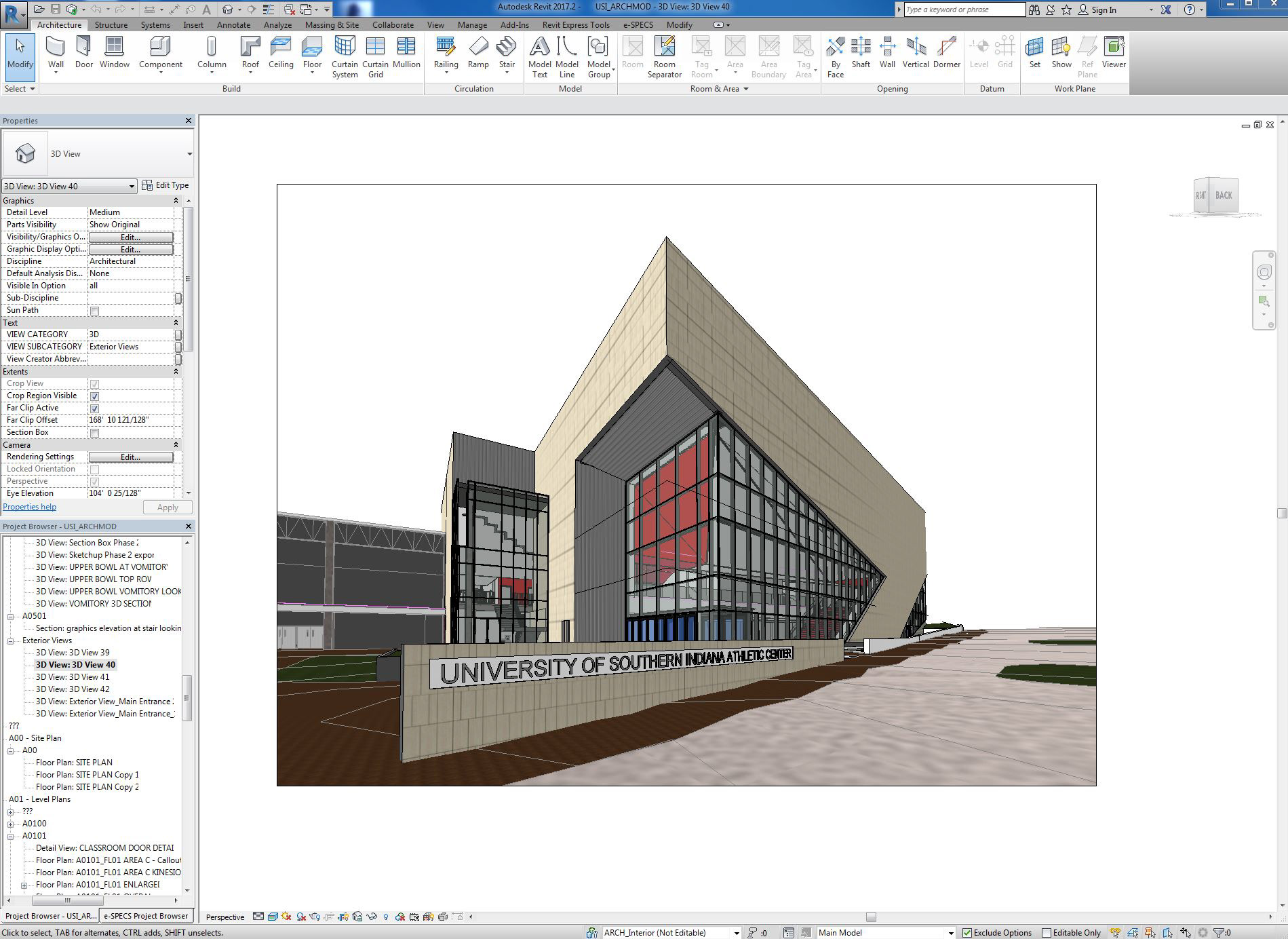
Task: Switch to the Systems ribbon tab
Action: pos(155,25)
